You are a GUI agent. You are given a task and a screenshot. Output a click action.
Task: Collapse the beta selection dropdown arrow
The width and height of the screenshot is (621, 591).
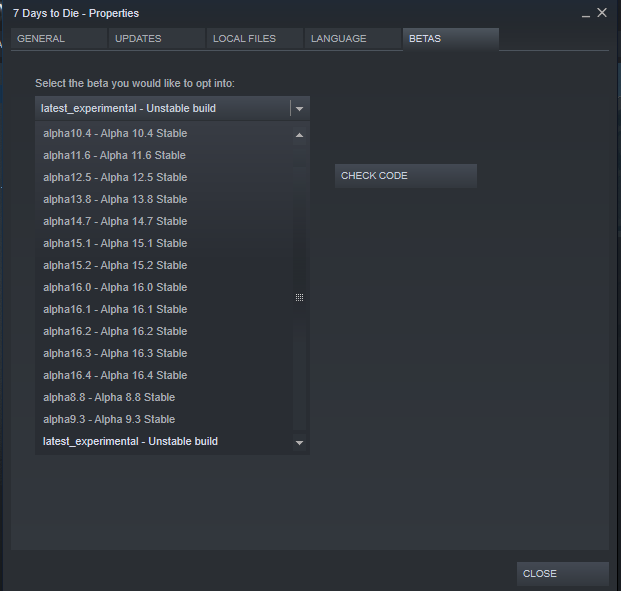pyautogui.click(x=299, y=109)
